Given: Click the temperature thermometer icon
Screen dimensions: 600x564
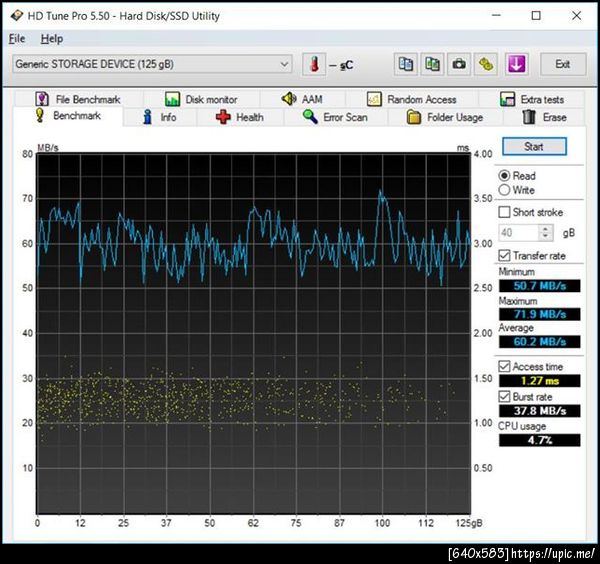Looking at the screenshot, I should 314,64.
